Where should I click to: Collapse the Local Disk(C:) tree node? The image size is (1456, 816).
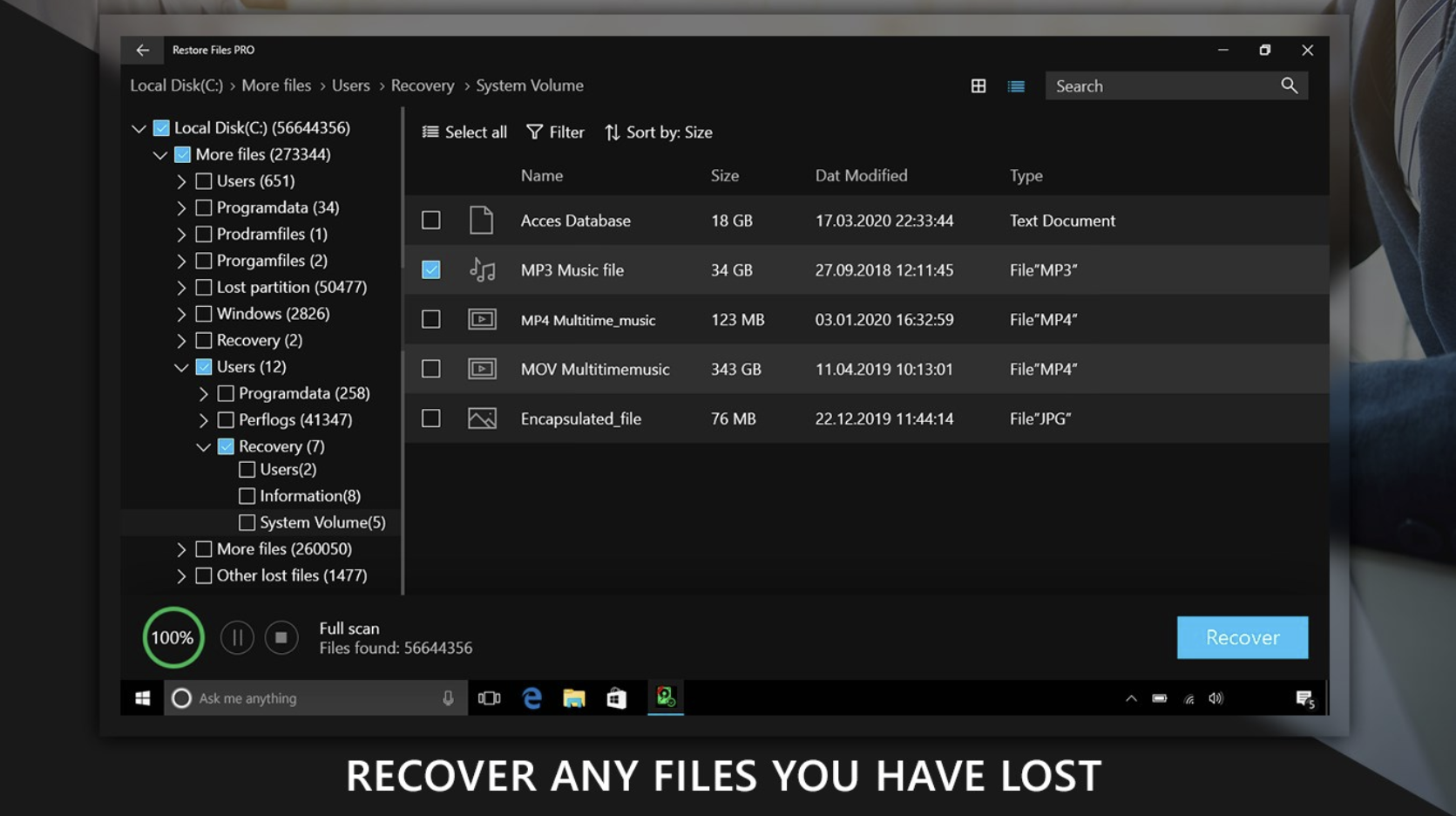139,129
